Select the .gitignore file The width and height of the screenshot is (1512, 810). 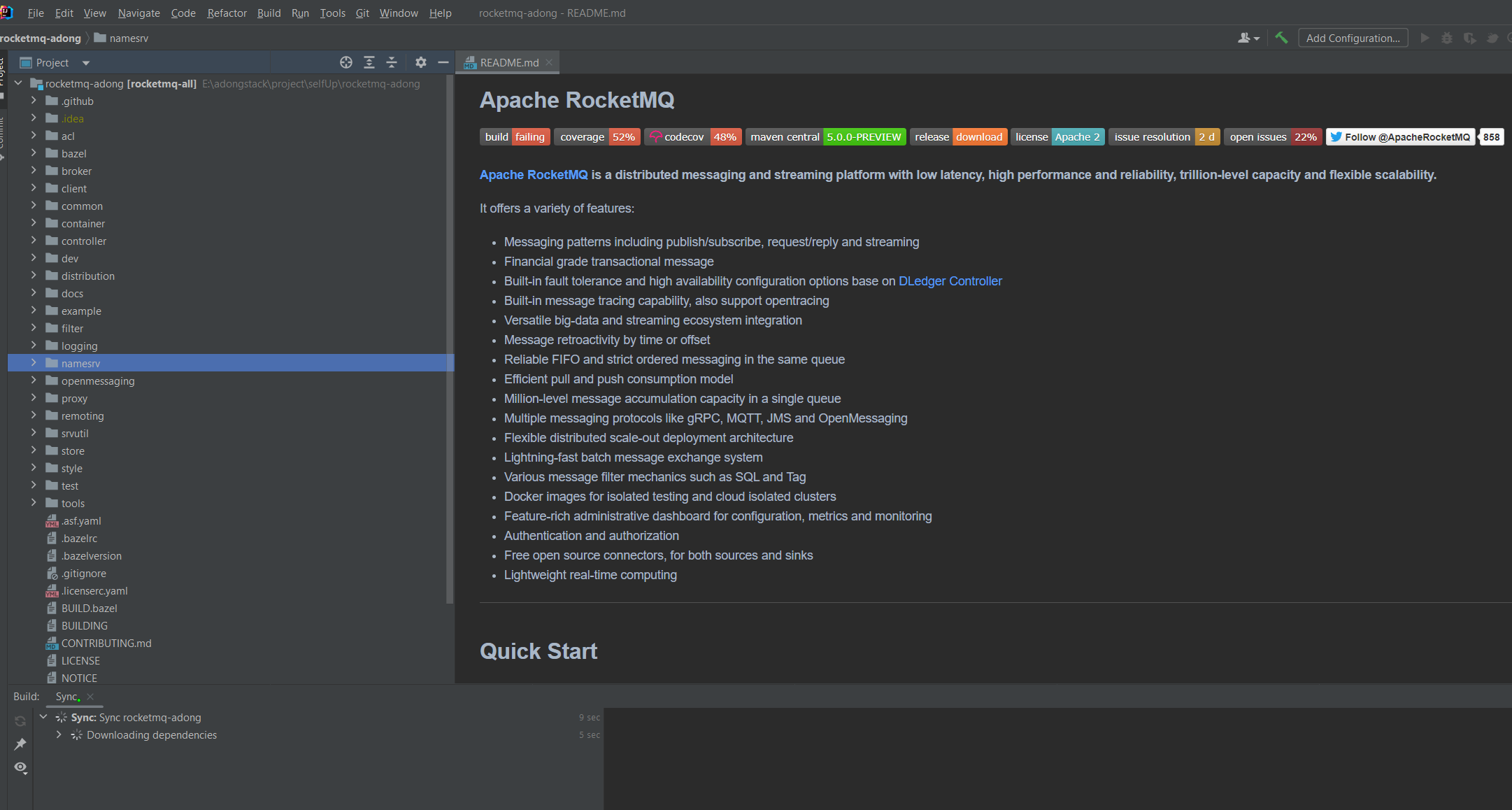84,574
